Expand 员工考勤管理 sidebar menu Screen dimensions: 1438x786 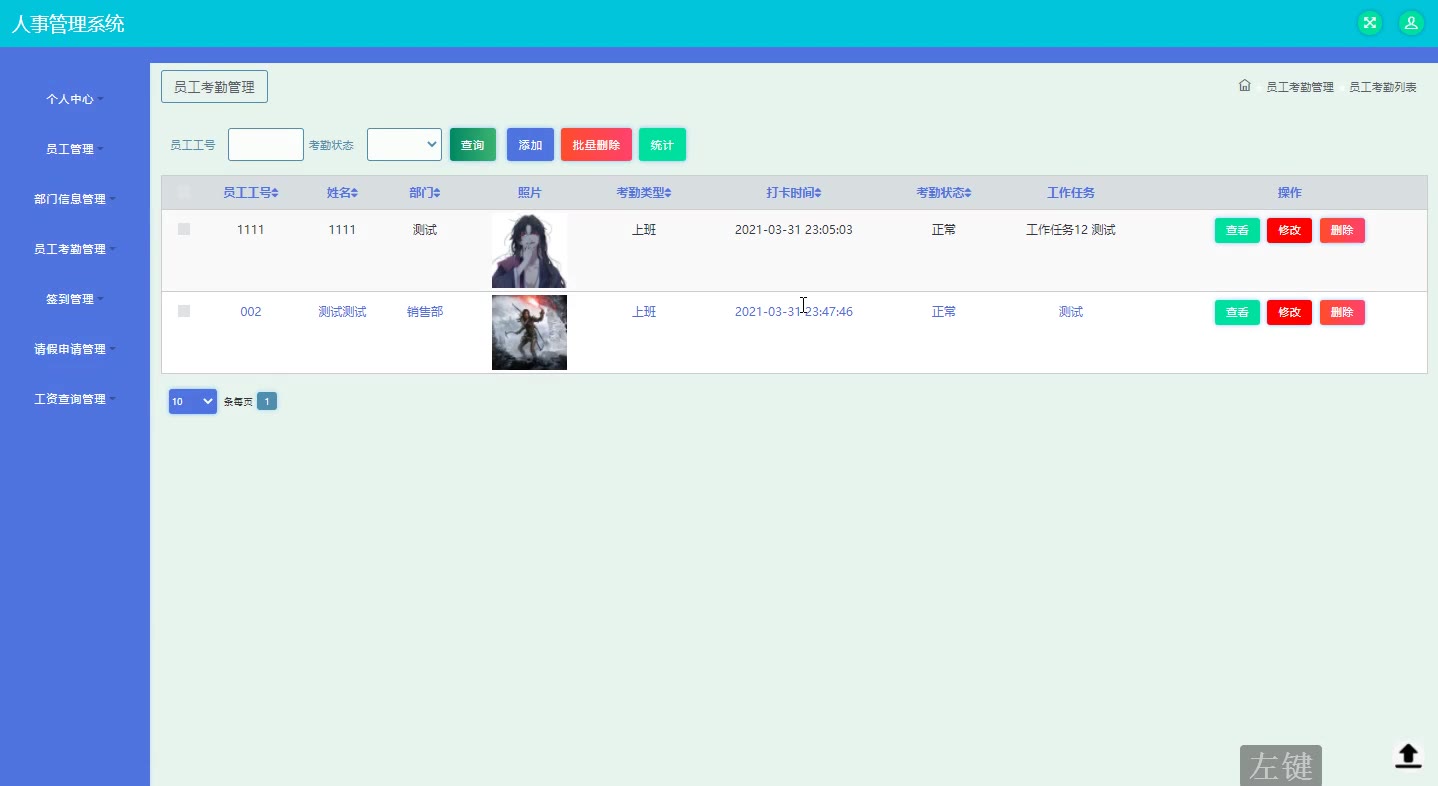pyautogui.click(x=75, y=249)
